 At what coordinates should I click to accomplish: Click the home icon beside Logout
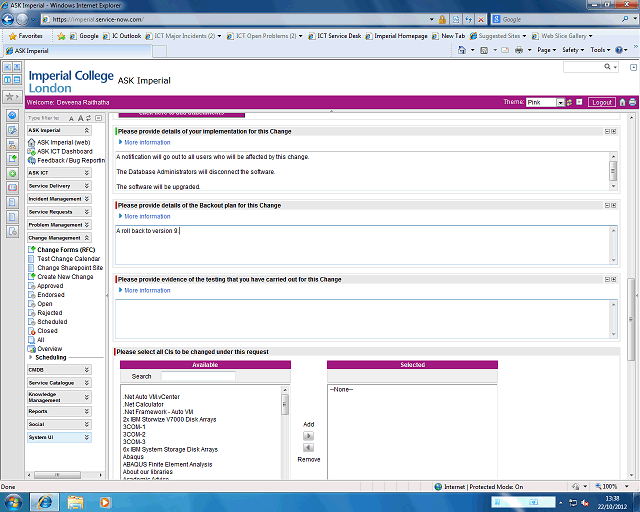pyautogui.click(x=621, y=102)
